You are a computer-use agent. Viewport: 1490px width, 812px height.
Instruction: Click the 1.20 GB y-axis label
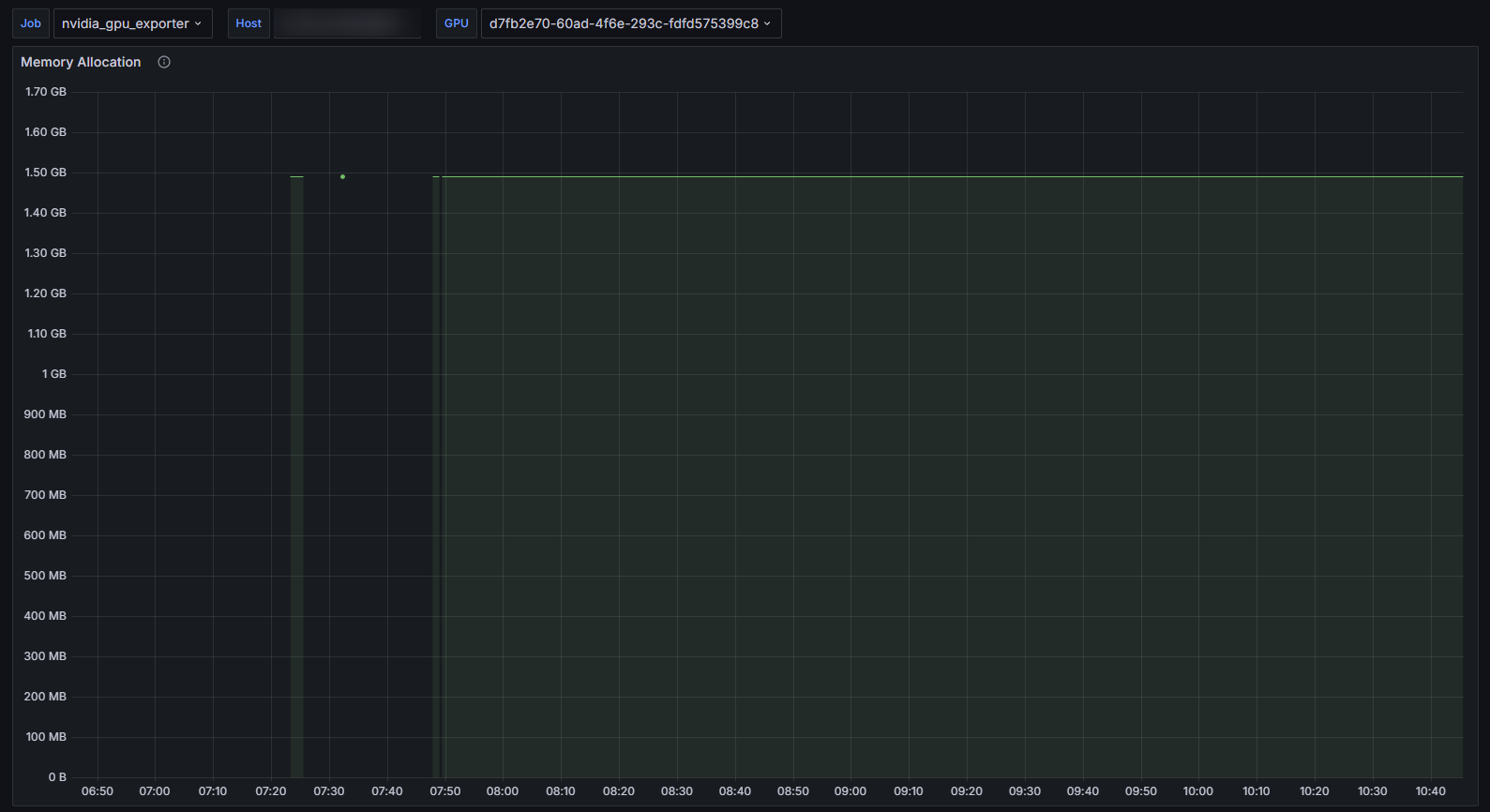coord(46,293)
